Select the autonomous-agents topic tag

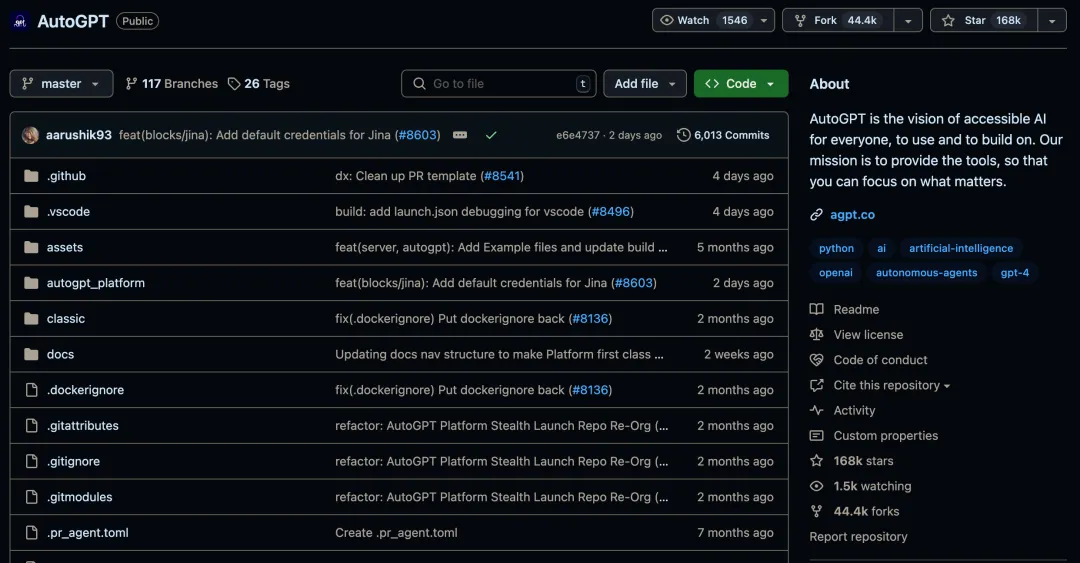[x=926, y=272]
